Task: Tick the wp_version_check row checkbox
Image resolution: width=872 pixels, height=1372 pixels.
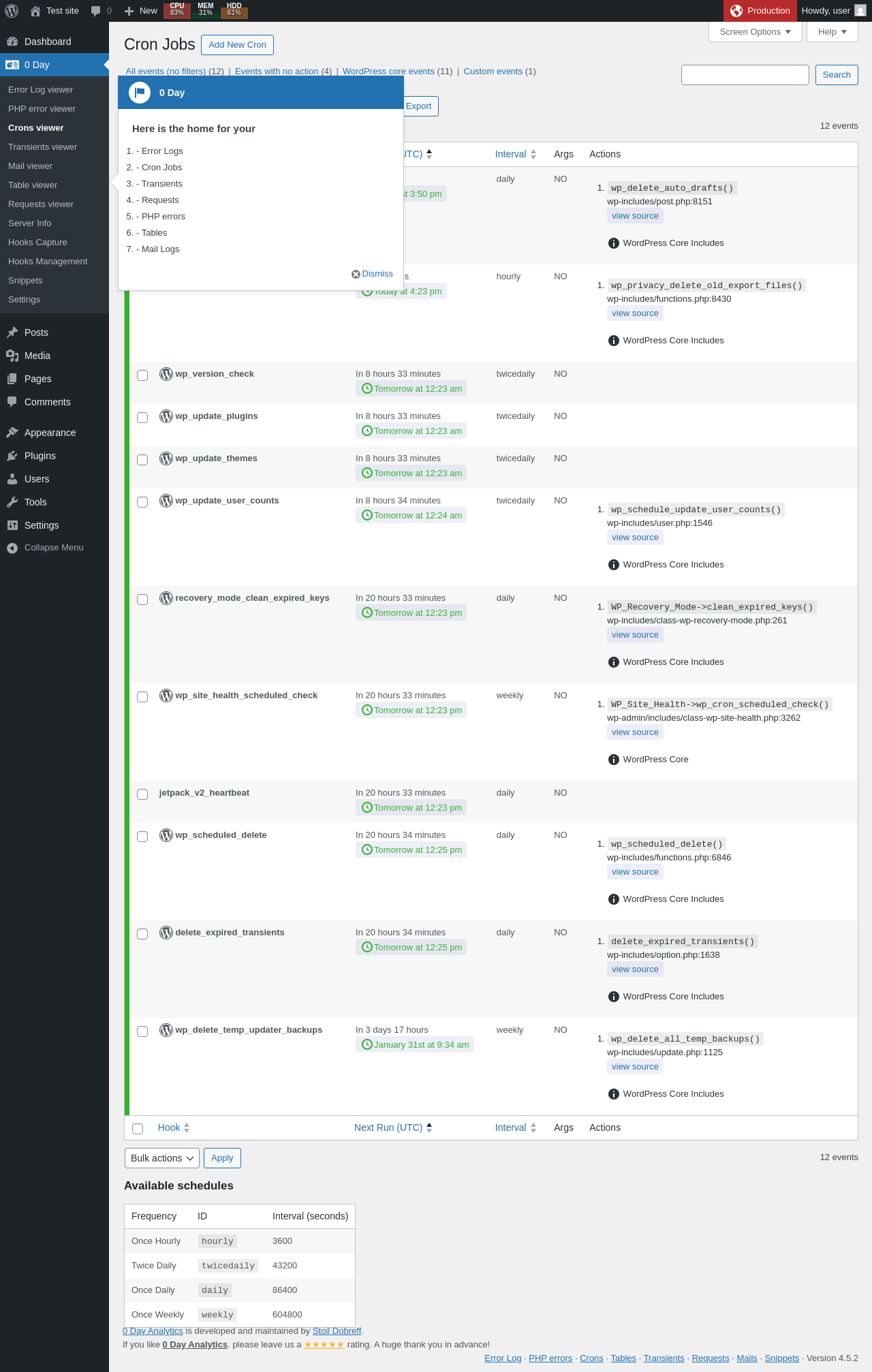Action: point(142,375)
